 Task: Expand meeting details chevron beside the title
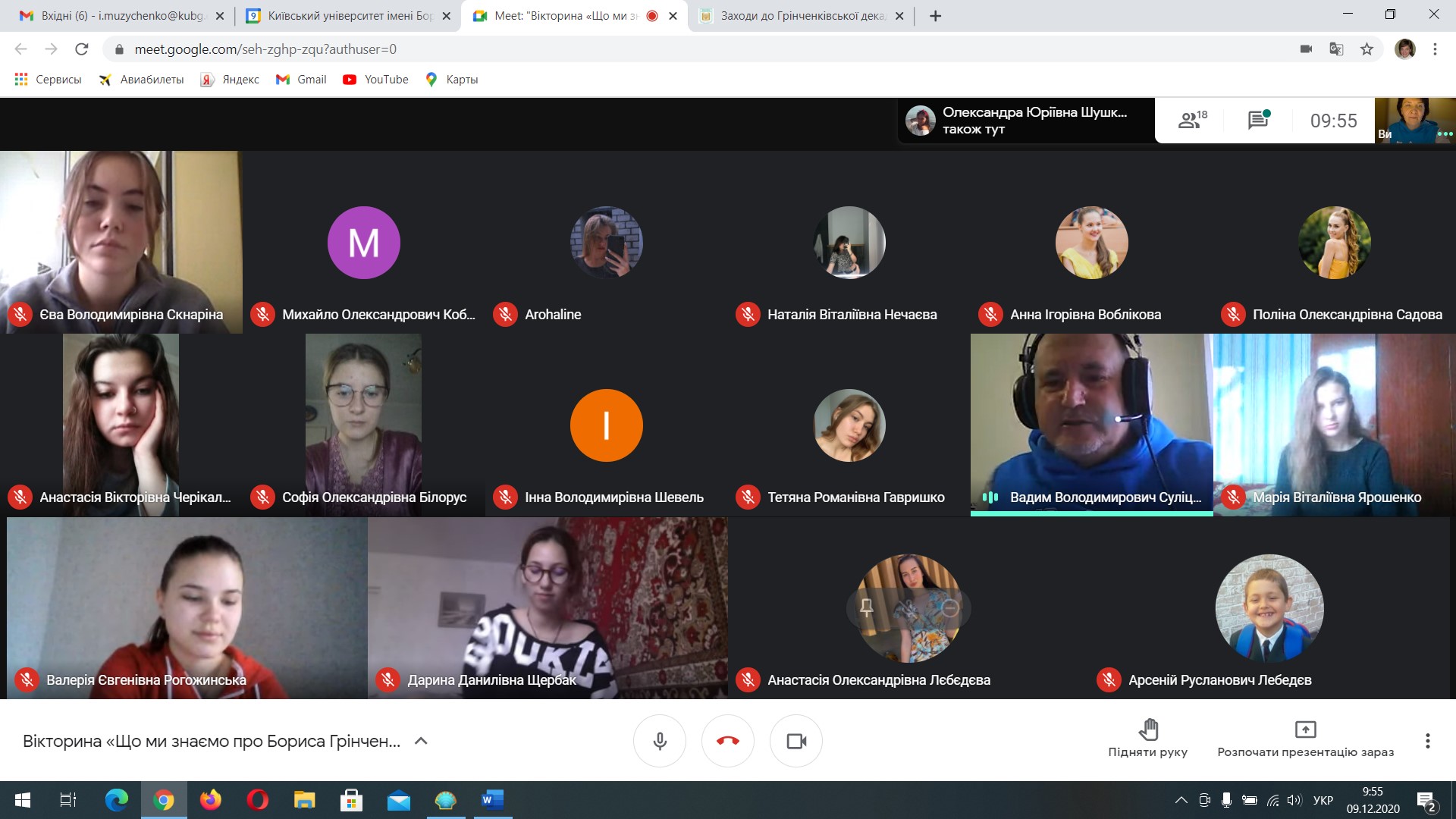click(x=421, y=741)
